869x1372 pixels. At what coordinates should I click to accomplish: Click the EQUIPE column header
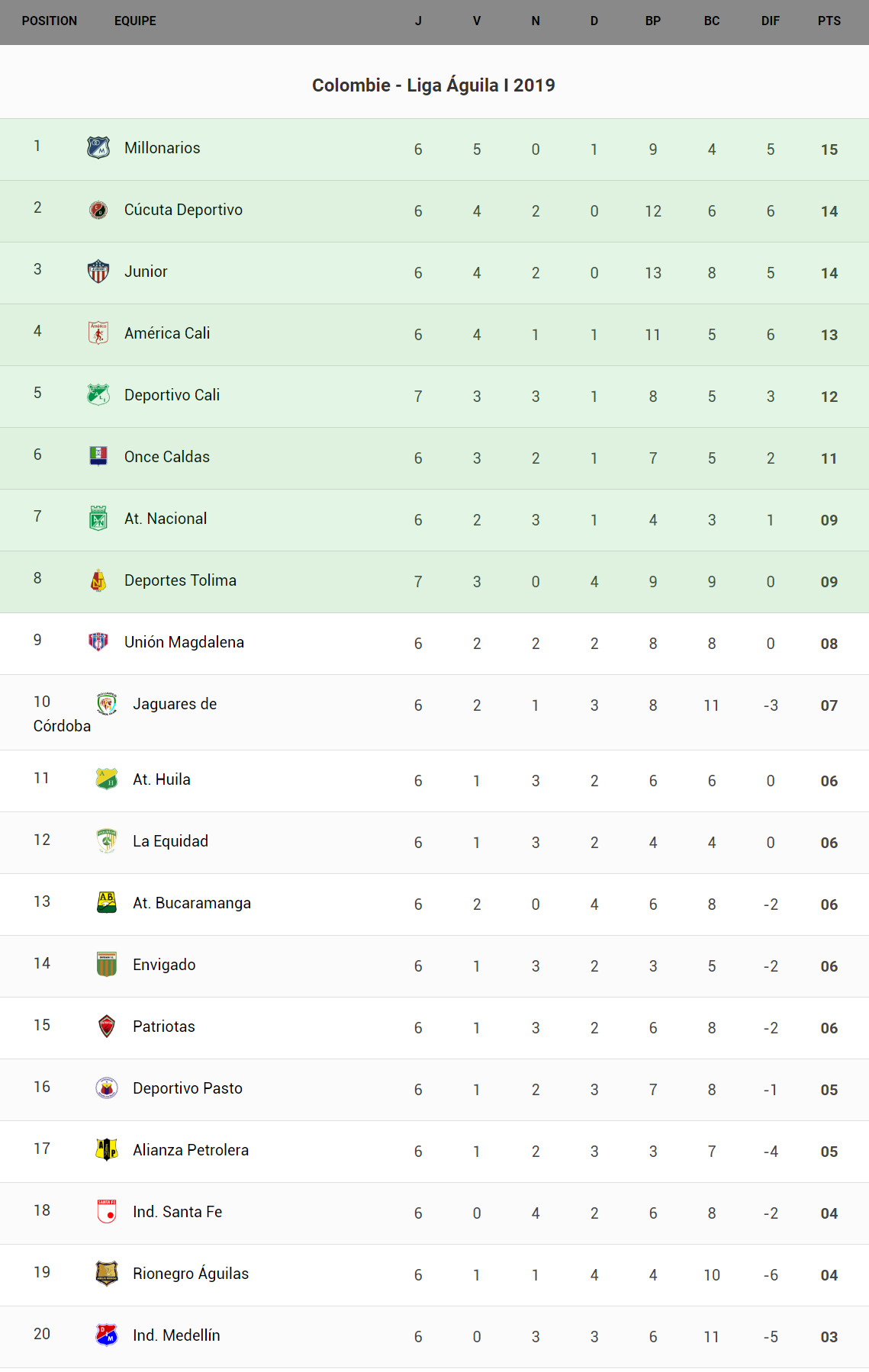pyautogui.click(x=135, y=21)
